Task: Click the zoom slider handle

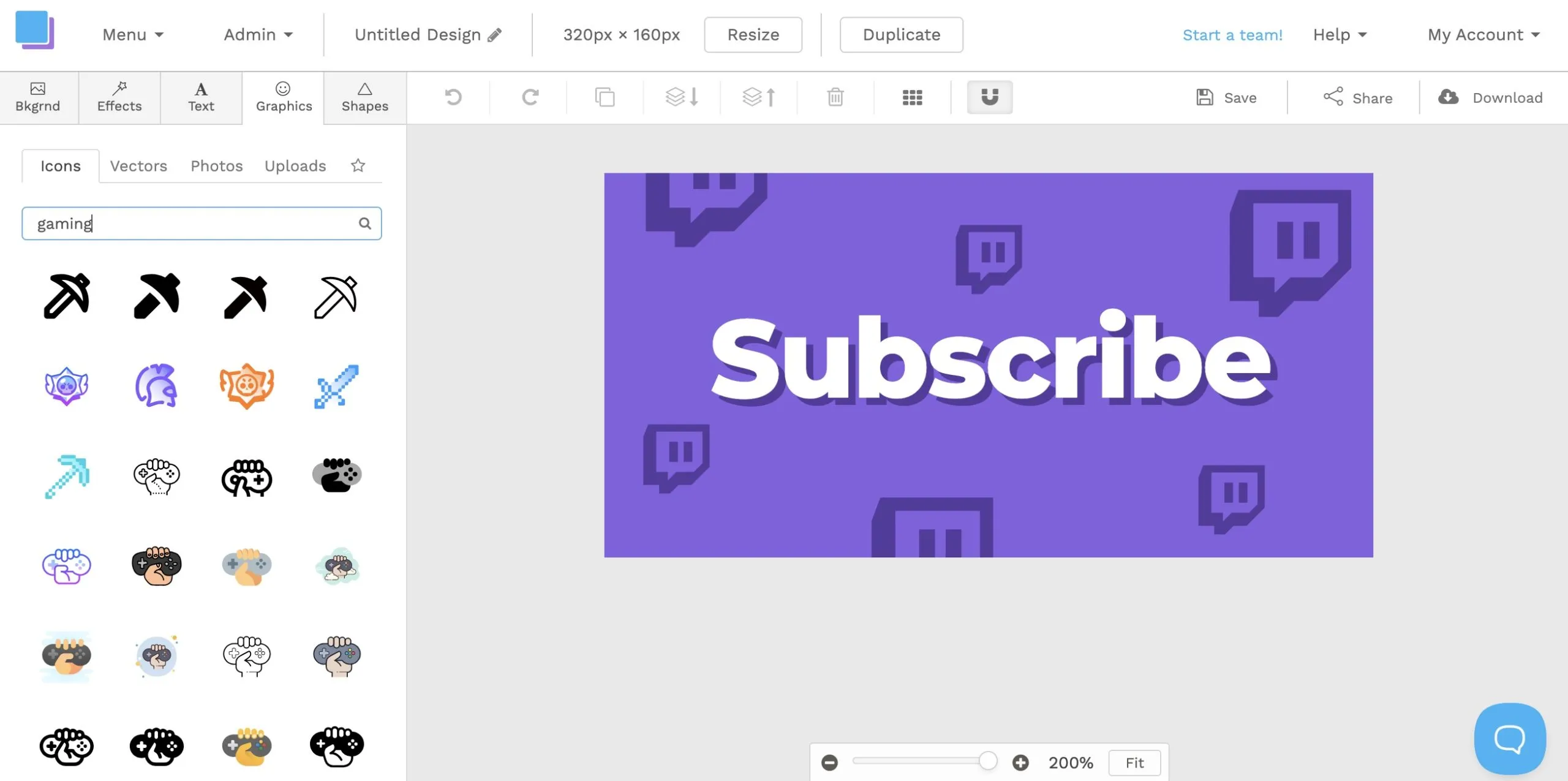Action: [988, 761]
